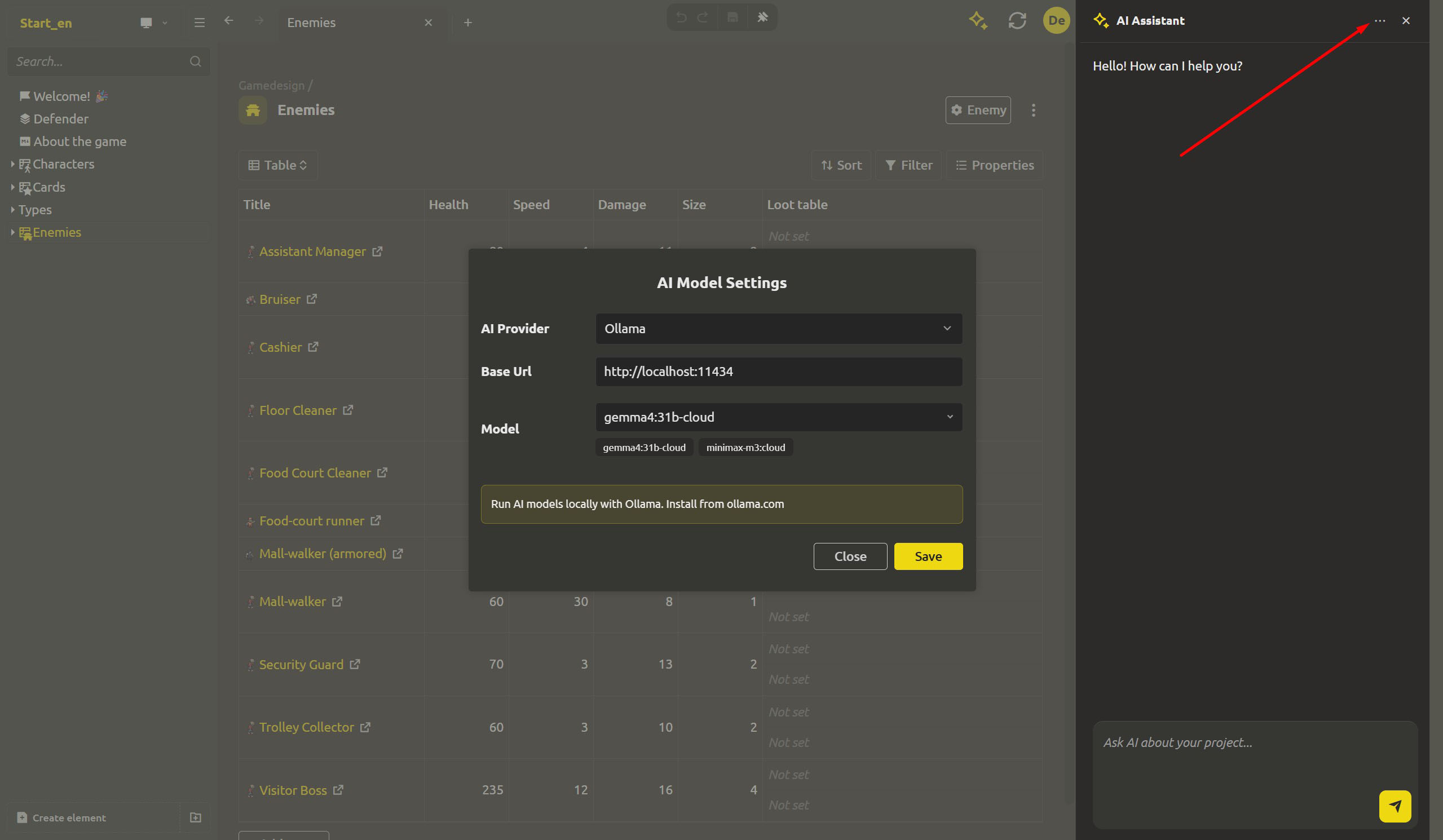Image resolution: width=1443 pixels, height=840 pixels.
Task: Open Bruiser external link icon
Action: (311, 299)
